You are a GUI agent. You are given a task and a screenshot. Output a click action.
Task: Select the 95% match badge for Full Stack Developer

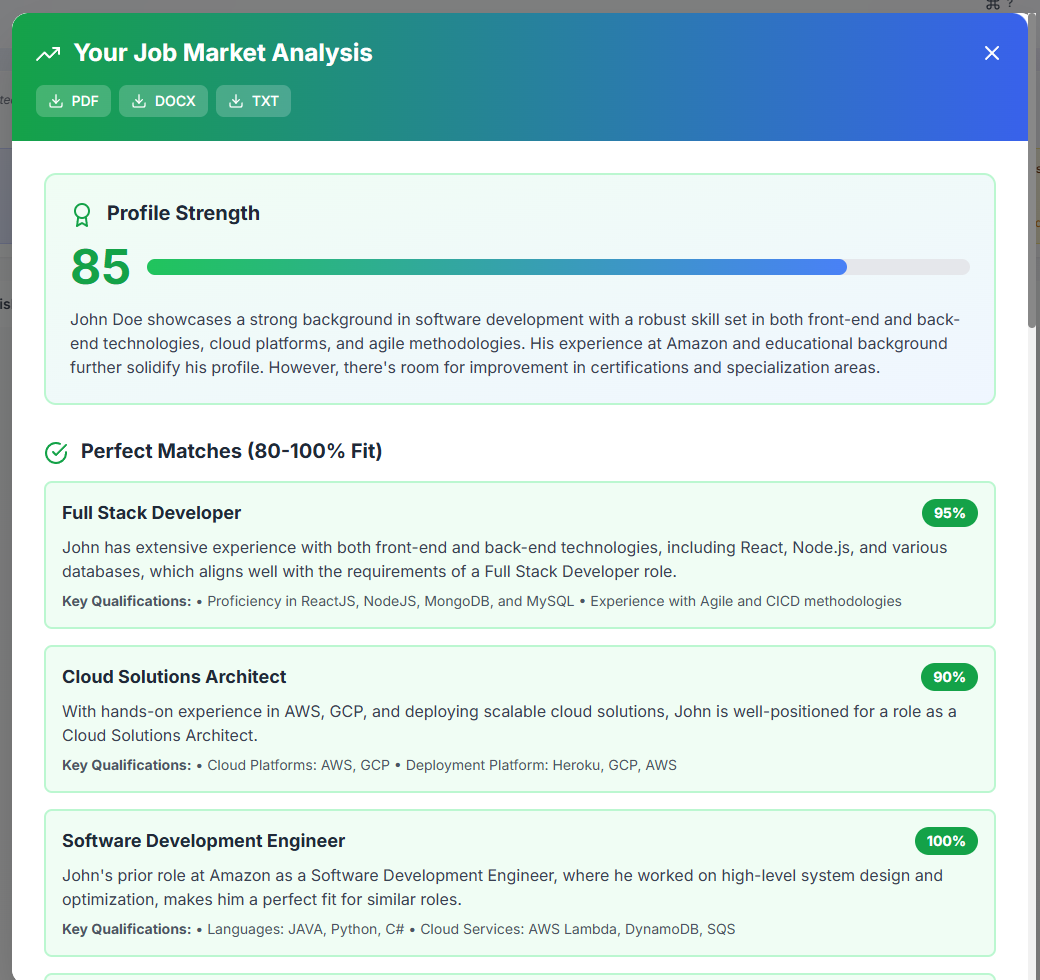pos(949,513)
